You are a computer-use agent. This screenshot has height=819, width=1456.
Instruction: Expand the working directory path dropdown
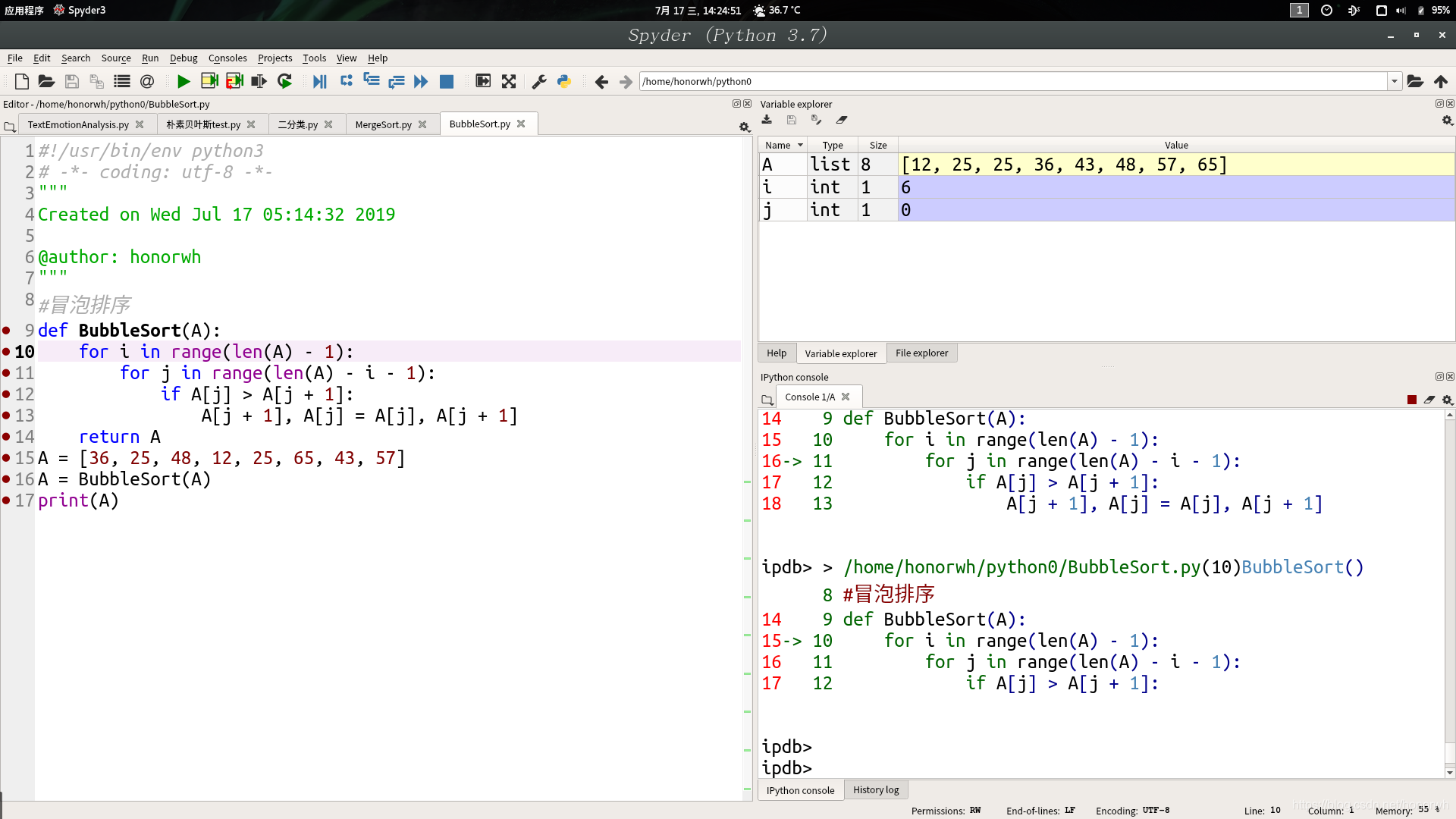[1394, 81]
